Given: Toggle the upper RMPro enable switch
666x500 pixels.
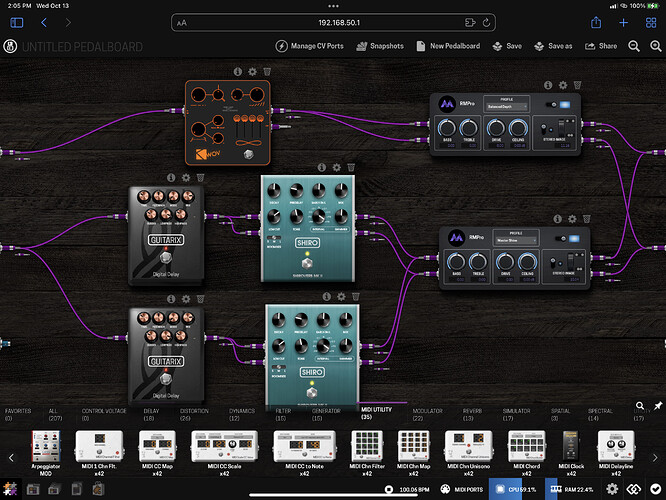Looking at the screenshot, I should [551, 105].
